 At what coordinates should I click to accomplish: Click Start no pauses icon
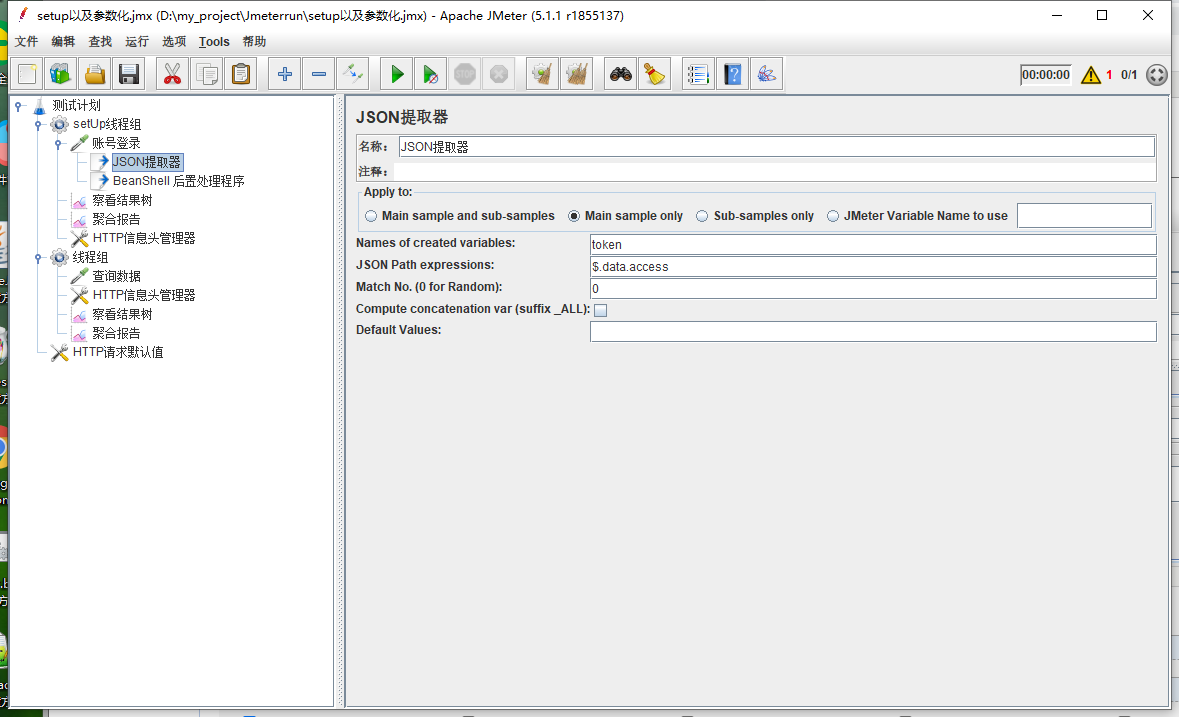pos(430,74)
